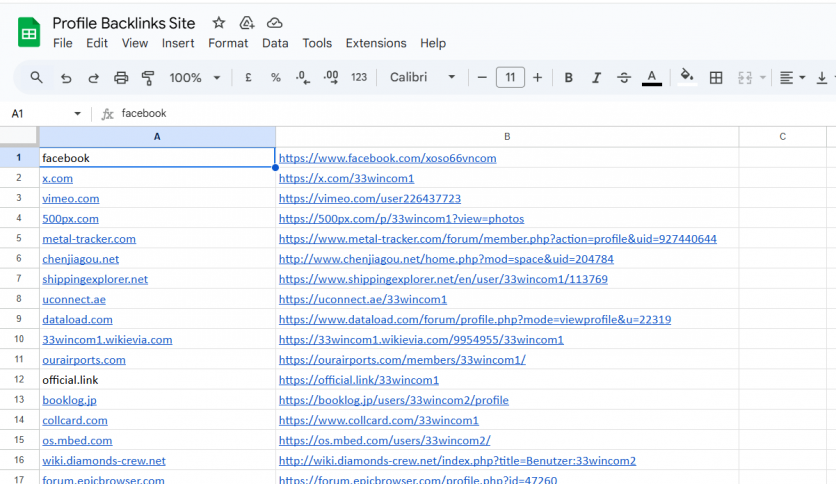Open the Help menu

click(432, 43)
